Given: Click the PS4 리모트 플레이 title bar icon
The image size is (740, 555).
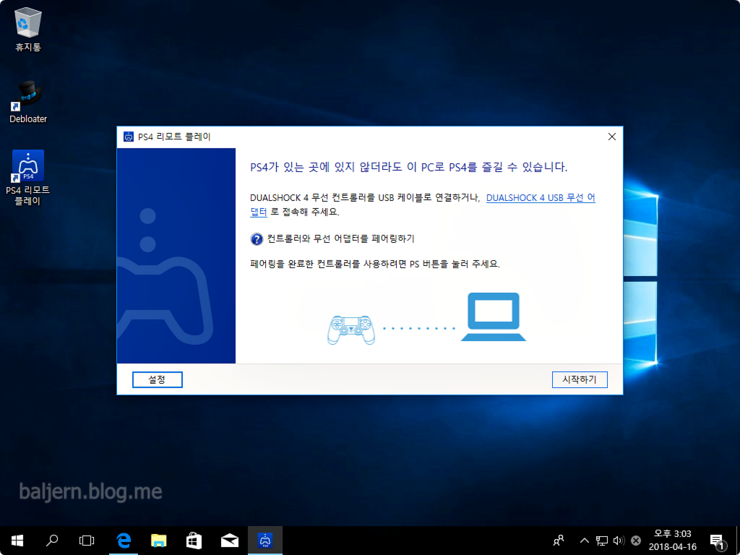Looking at the screenshot, I should click(x=129, y=137).
